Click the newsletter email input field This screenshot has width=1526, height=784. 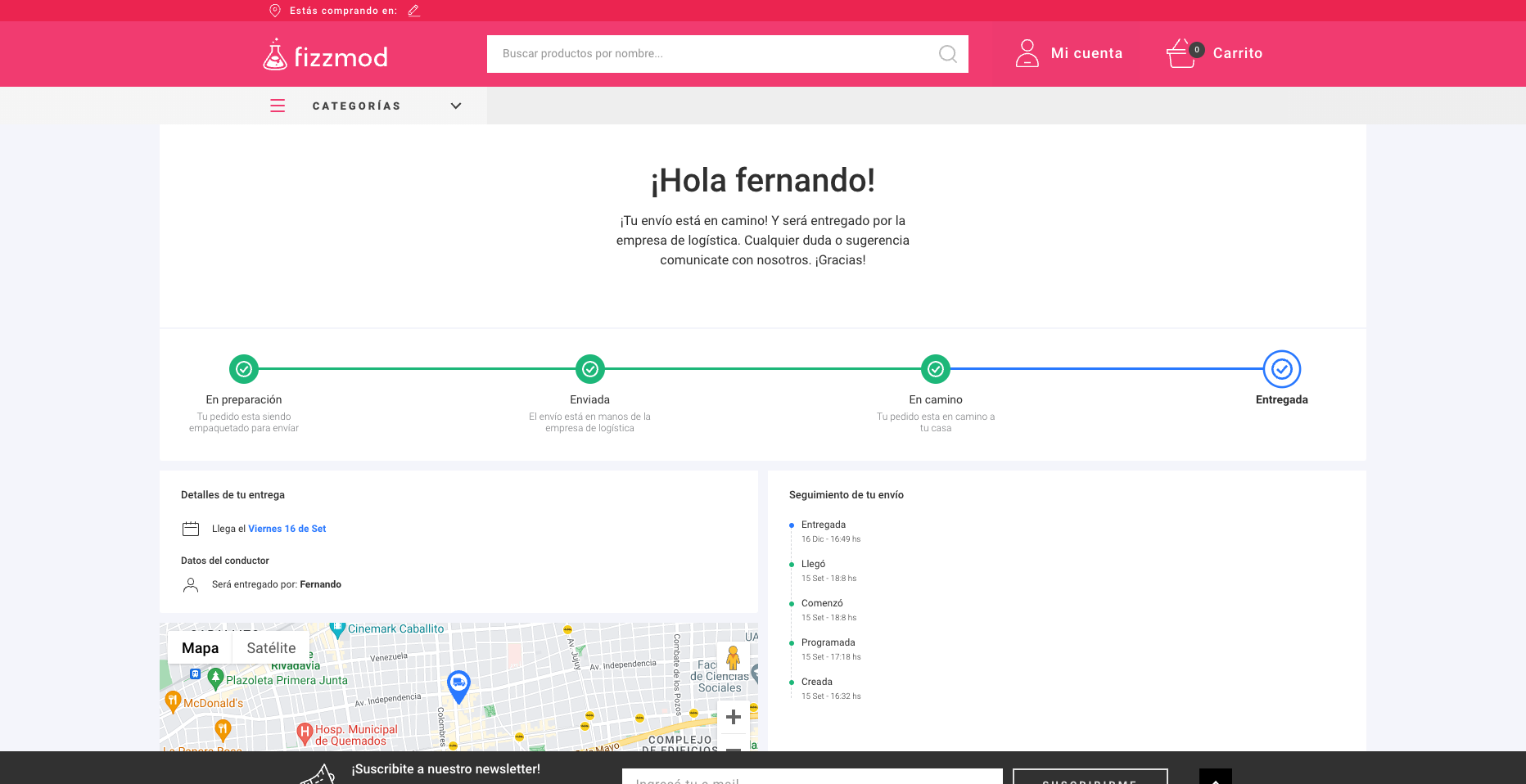click(812, 777)
